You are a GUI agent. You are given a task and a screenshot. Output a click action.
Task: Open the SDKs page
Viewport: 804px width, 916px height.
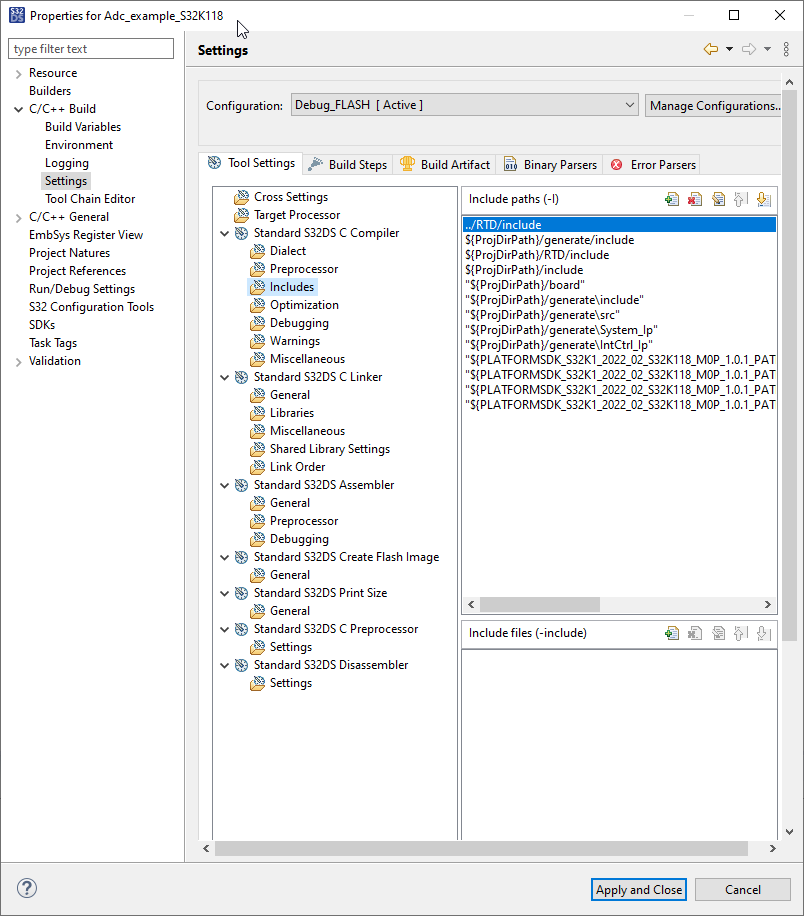(42, 325)
